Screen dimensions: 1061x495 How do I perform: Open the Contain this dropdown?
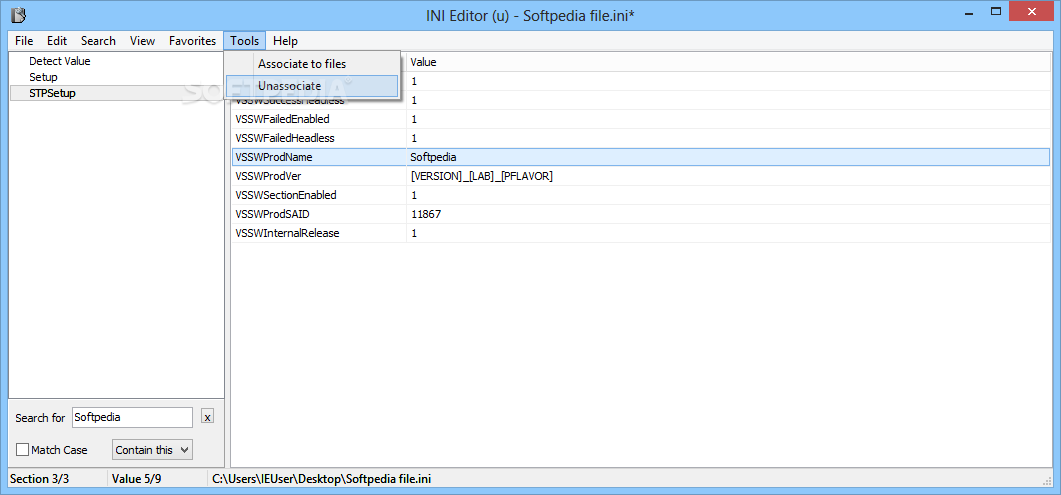click(152, 450)
